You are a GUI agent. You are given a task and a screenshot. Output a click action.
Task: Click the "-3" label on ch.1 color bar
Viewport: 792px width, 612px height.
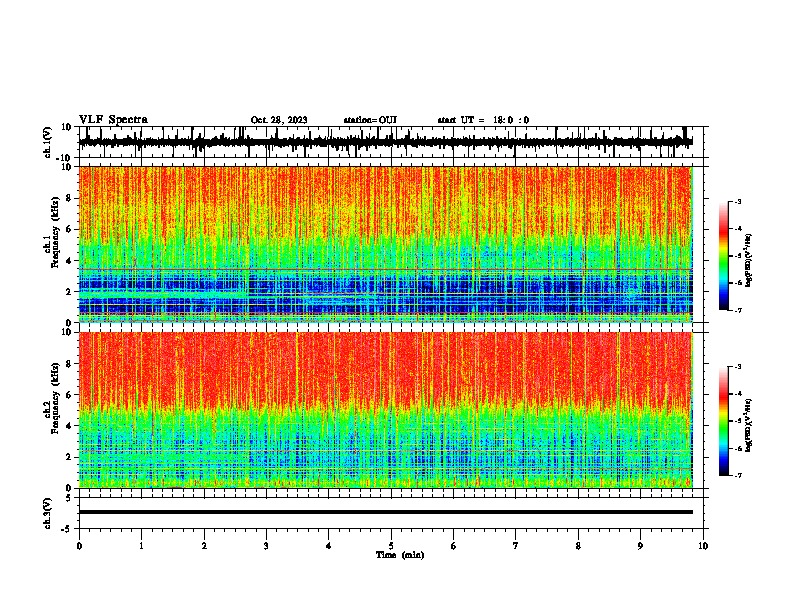(x=737, y=201)
